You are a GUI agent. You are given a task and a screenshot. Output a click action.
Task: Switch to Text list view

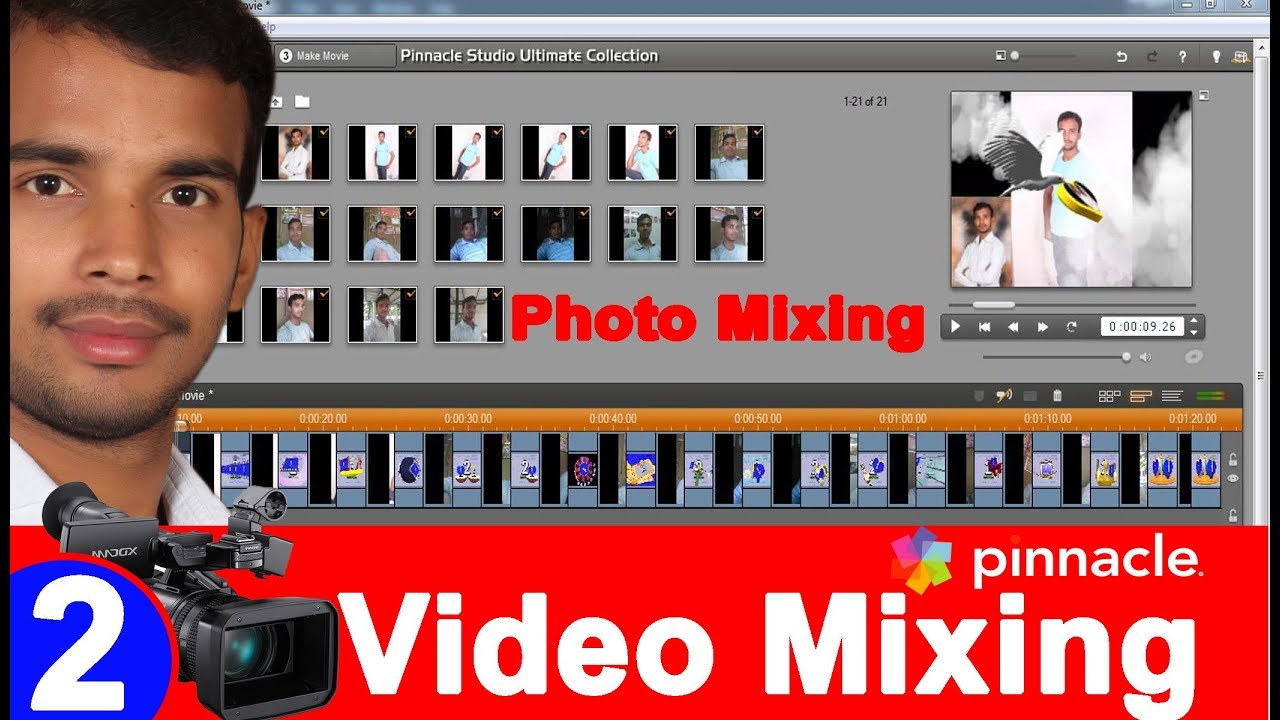(x=1172, y=396)
